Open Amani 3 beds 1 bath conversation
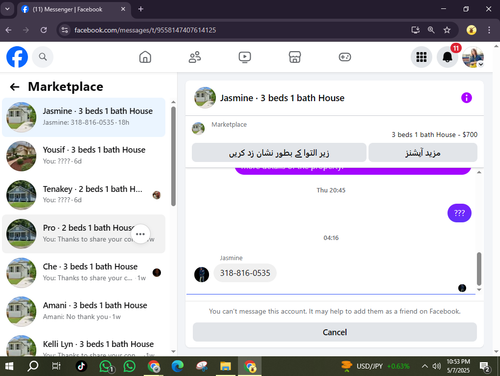The height and width of the screenshot is (376, 500). coord(84,311)
